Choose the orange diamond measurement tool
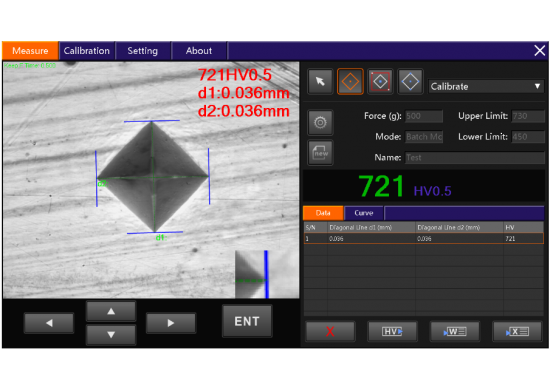The image size is (550, 390). point(350,82)
